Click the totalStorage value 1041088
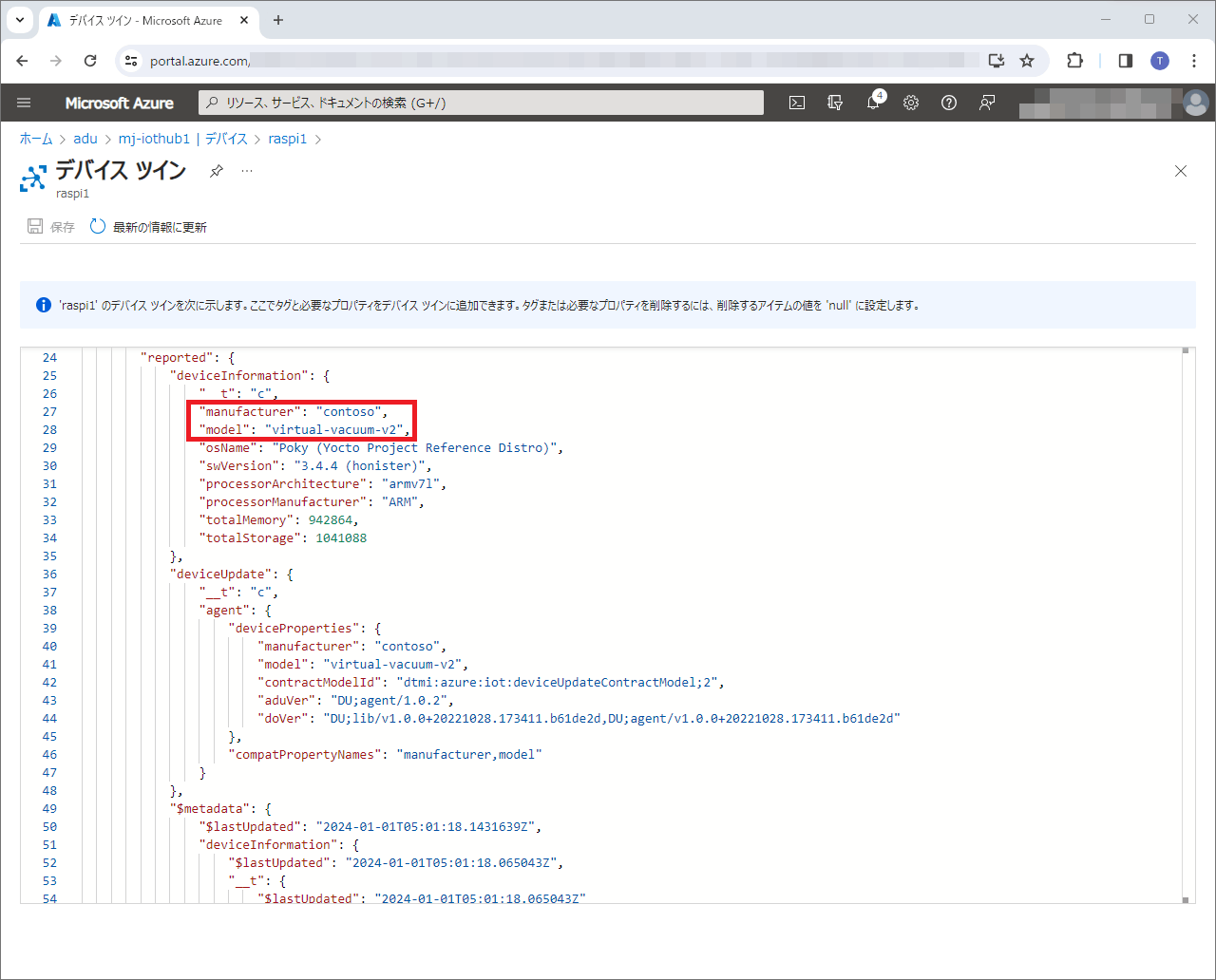This screenshot has height=980, width=1216. [341, 538]
